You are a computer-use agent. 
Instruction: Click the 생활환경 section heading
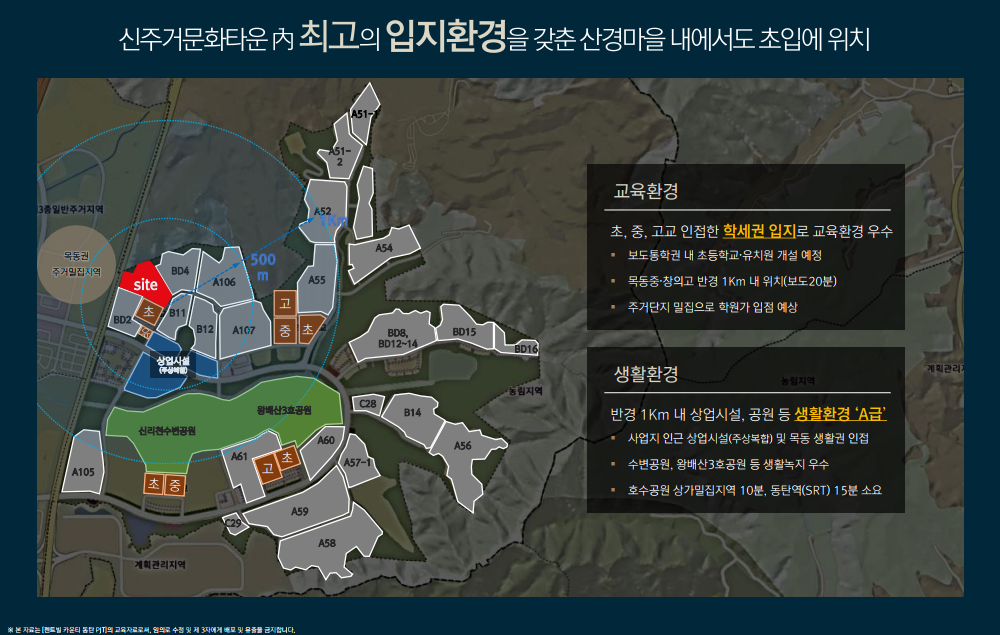coord(645,374)
